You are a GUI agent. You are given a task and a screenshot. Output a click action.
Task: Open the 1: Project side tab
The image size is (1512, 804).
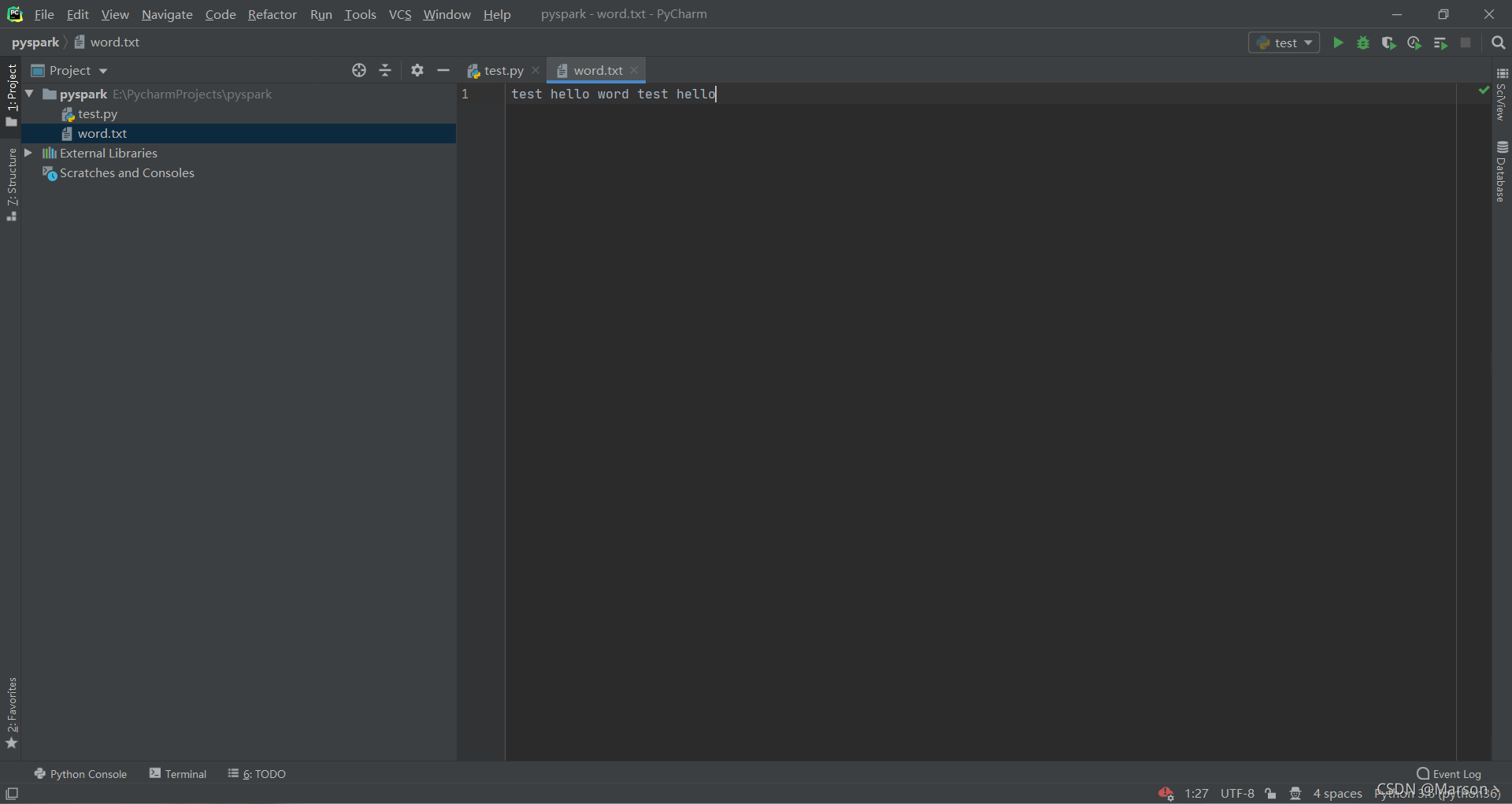[11, 94]
